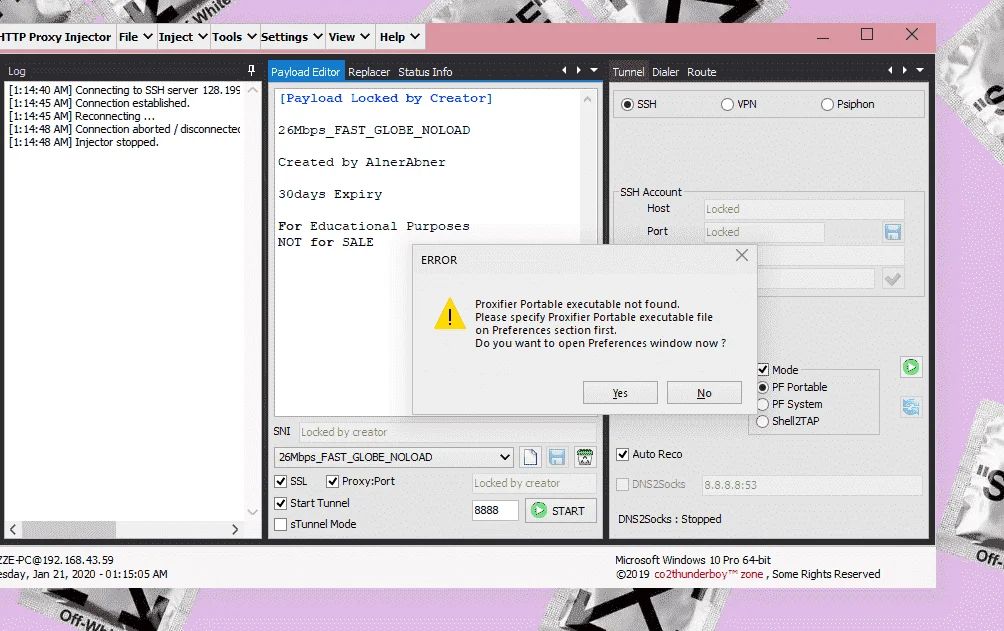Viewport: 1004px width, 631px height.
Task: Click 'DNS2Socks : Stopped' status text
Action: [x=669, y=519]
